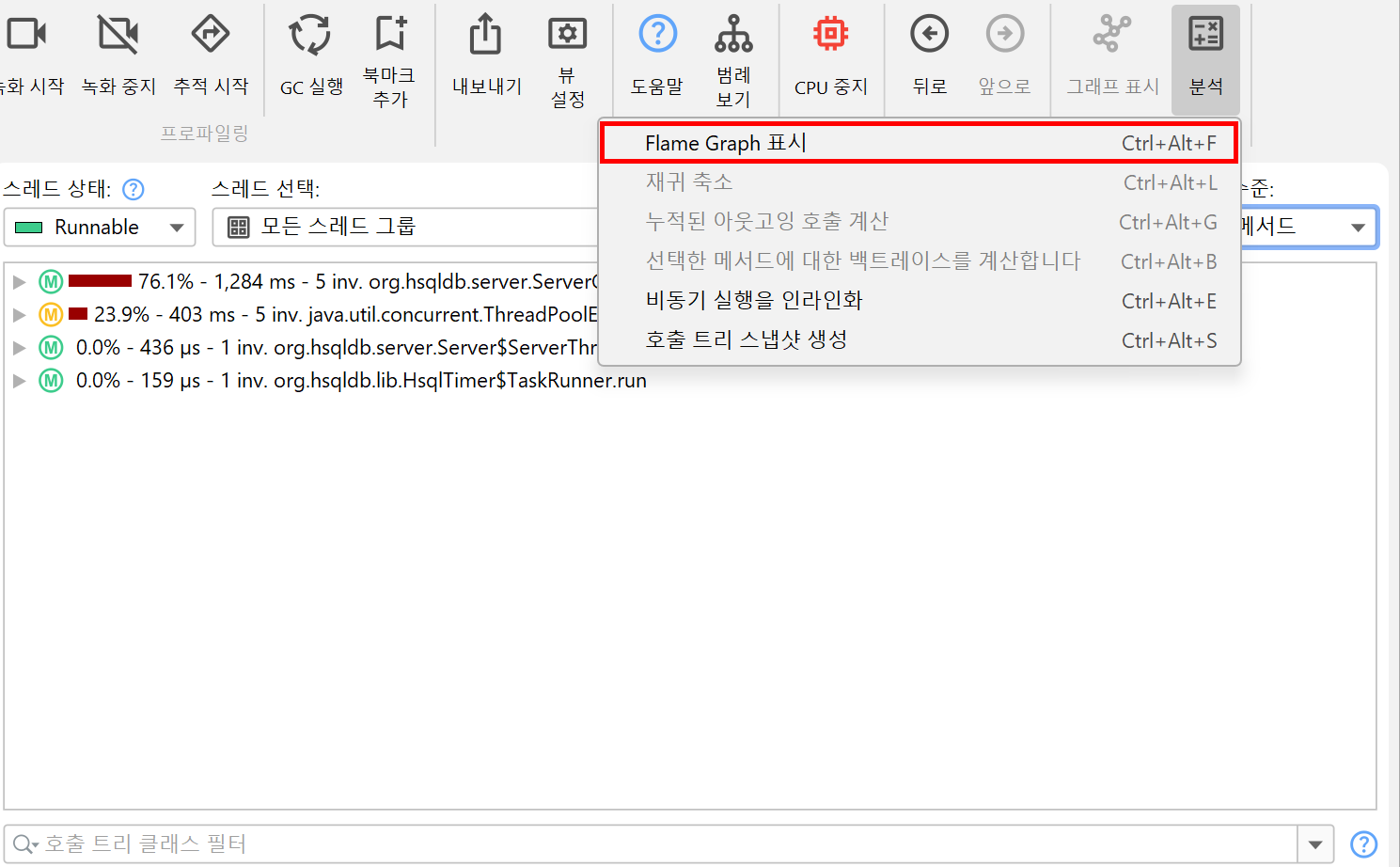
Task: Show legend via 범례 보기 icon
Action: [x=733, y=34]
